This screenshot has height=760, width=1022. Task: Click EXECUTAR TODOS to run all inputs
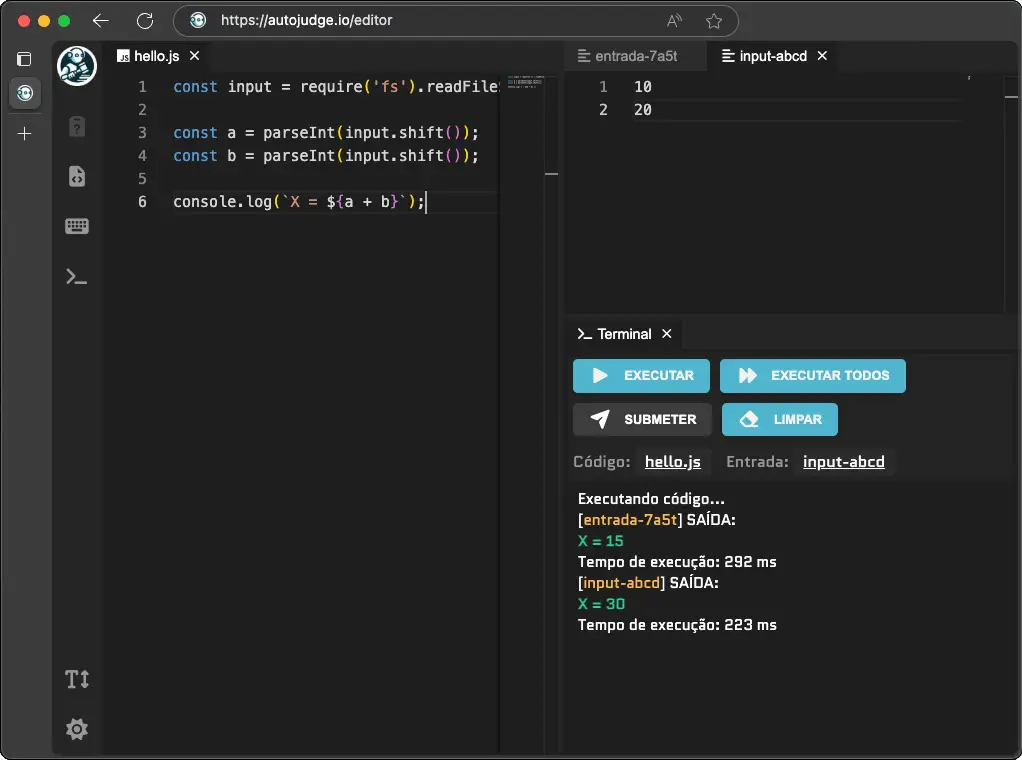click(813, 375)
